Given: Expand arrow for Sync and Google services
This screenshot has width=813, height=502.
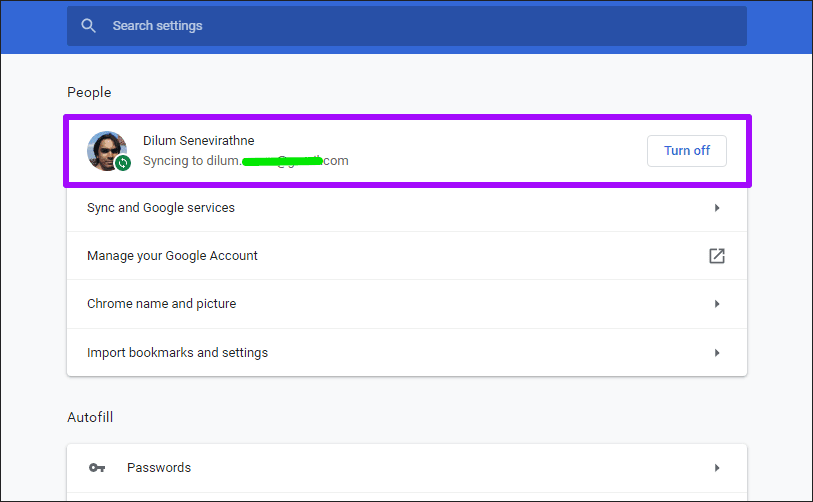Looking at the screenshot, I should click(x=717, y=208).
